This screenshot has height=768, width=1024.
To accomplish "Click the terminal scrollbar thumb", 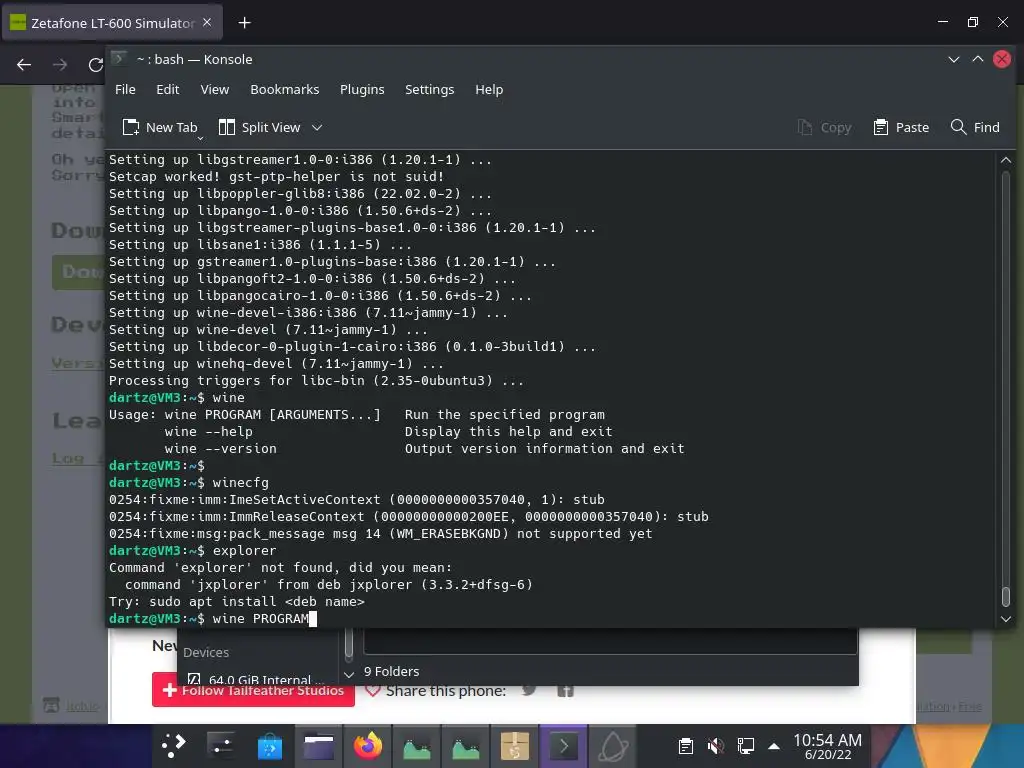I will (1006, 596).
